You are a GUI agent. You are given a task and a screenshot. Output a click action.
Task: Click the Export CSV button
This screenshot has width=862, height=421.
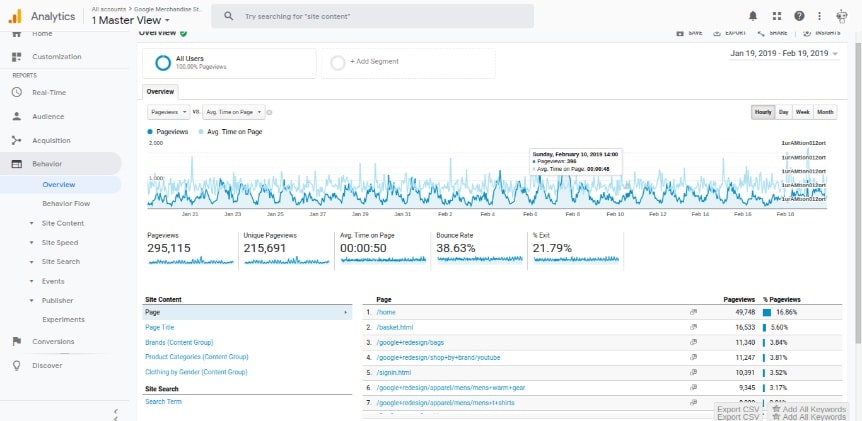[x=738, y=409]
